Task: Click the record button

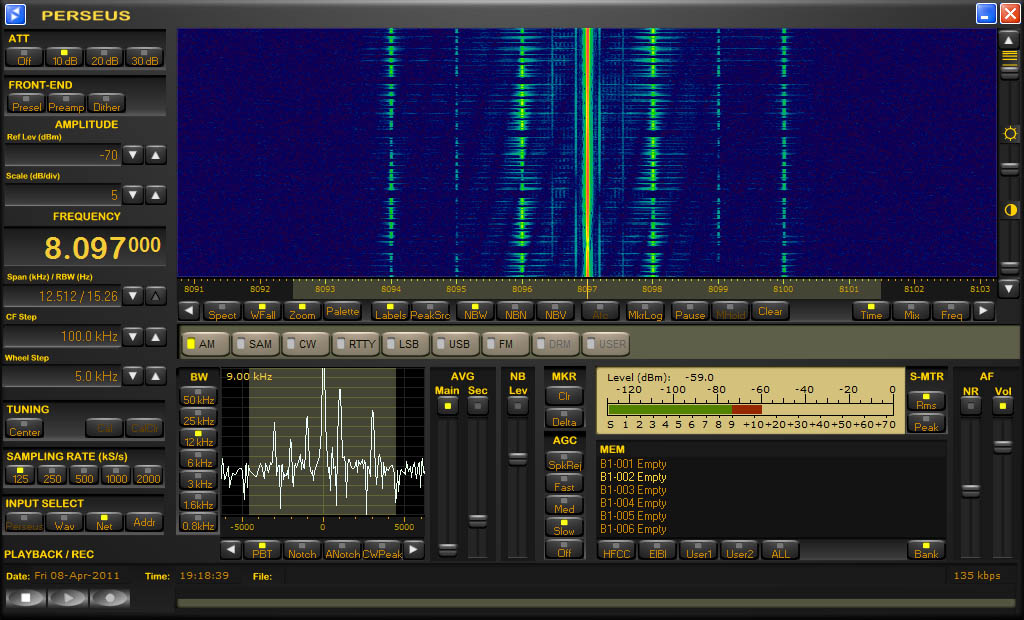Action: point(110,597)
